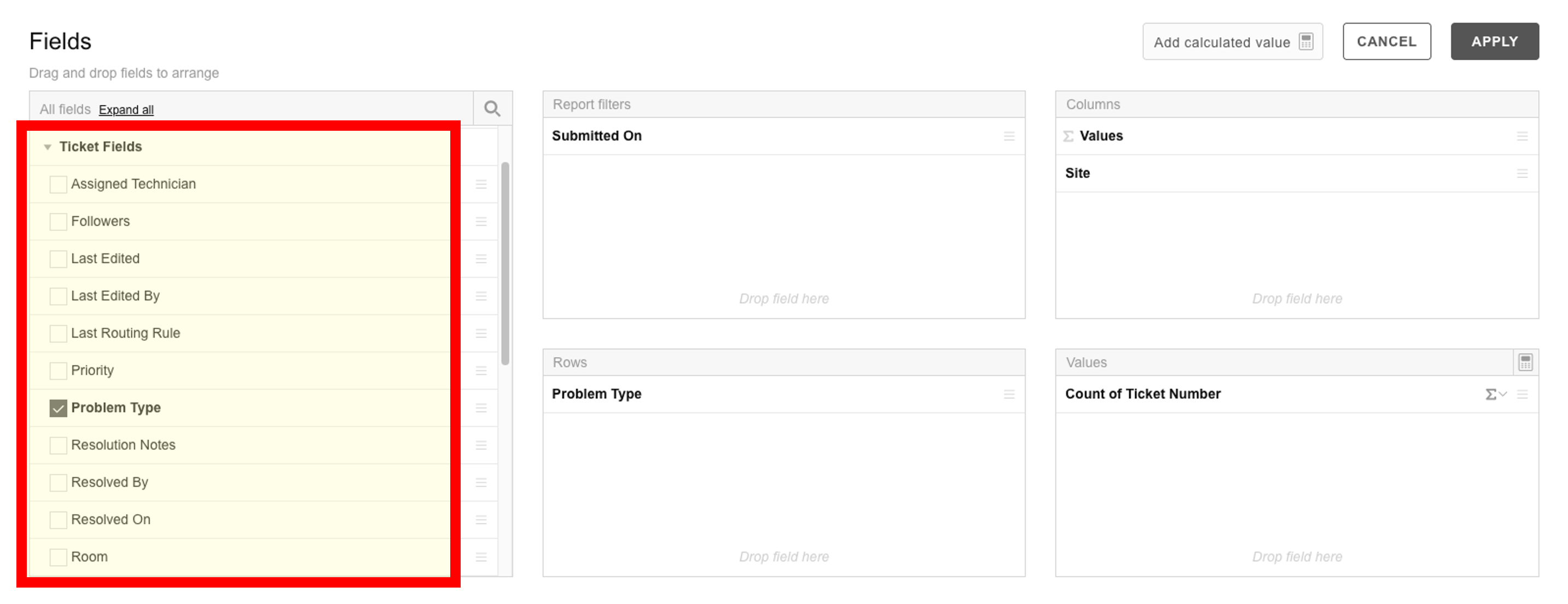Click drag handle for Problem Type field list row
Viewport: 1568px width, 604px height.
coord(481,408)
